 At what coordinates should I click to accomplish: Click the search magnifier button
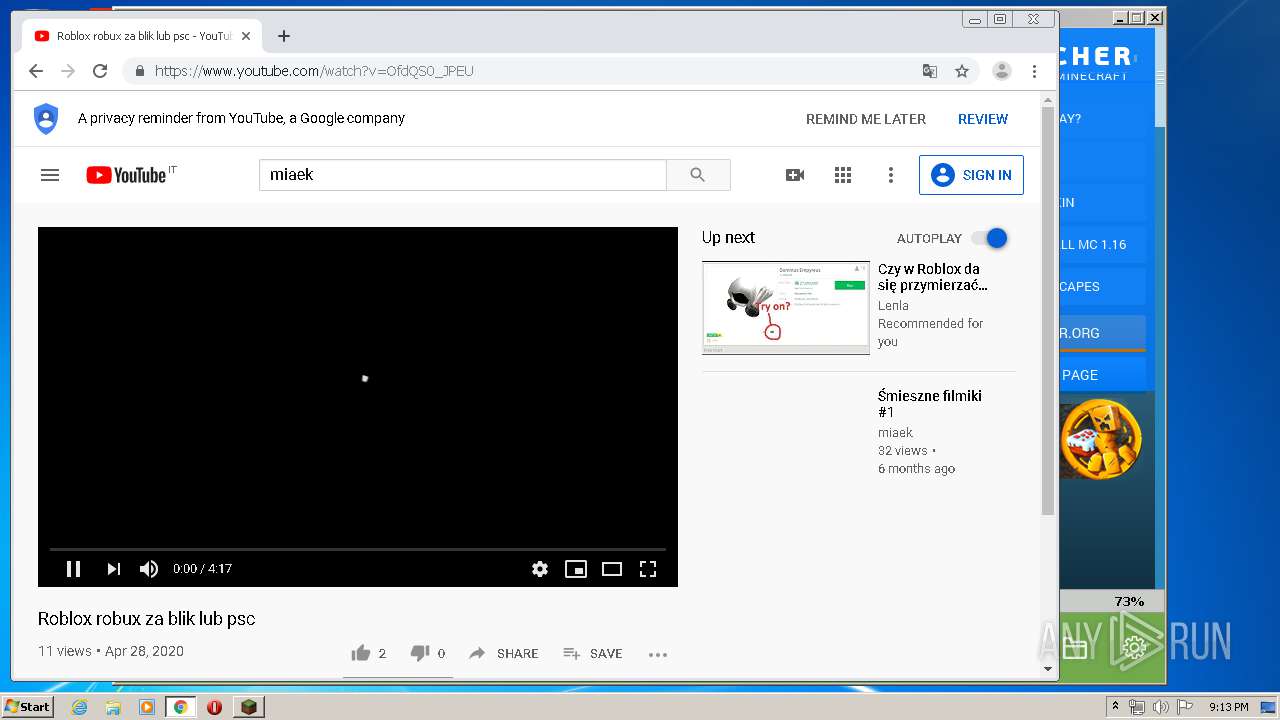pos(698,175)
